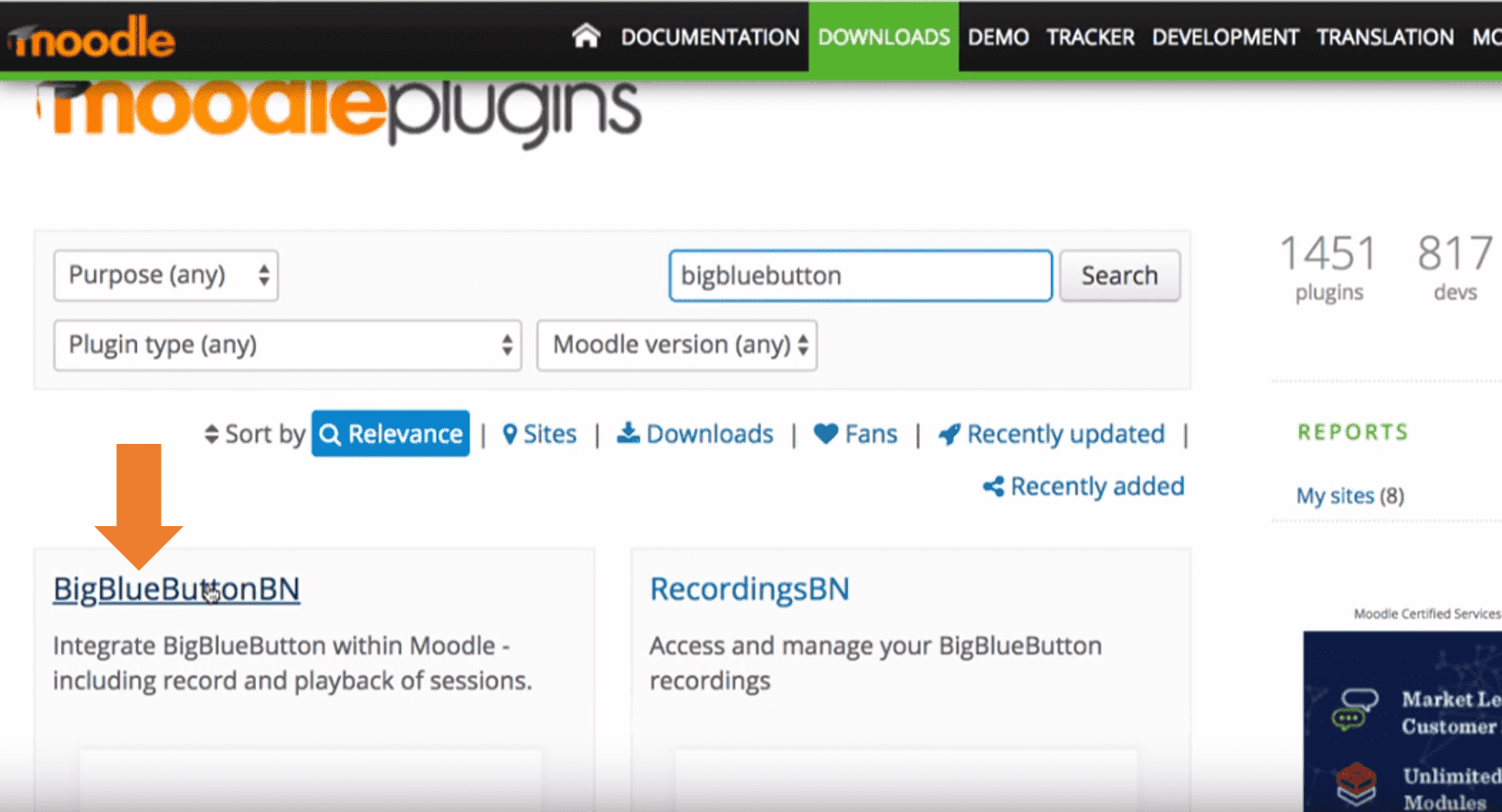Open the DEVELOPMENT menu item
The width and height of the screenshot is (1502, 812).
tap(1225, 37)
